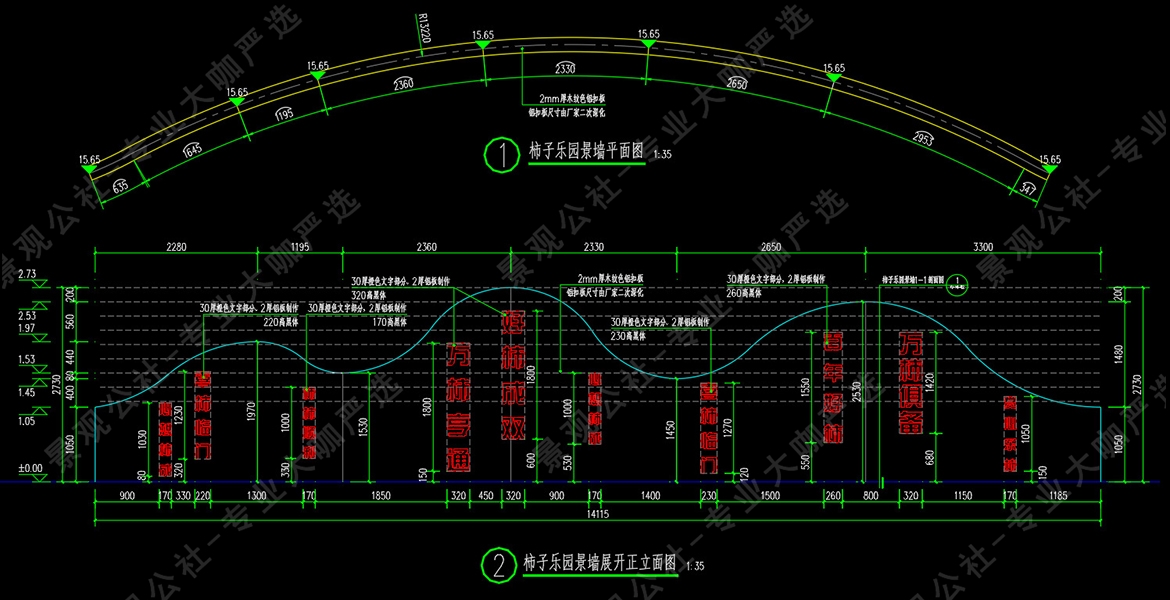1170x600 pixels.
Task: Click the 2280 top dimension in elevation
Action: 176,246
